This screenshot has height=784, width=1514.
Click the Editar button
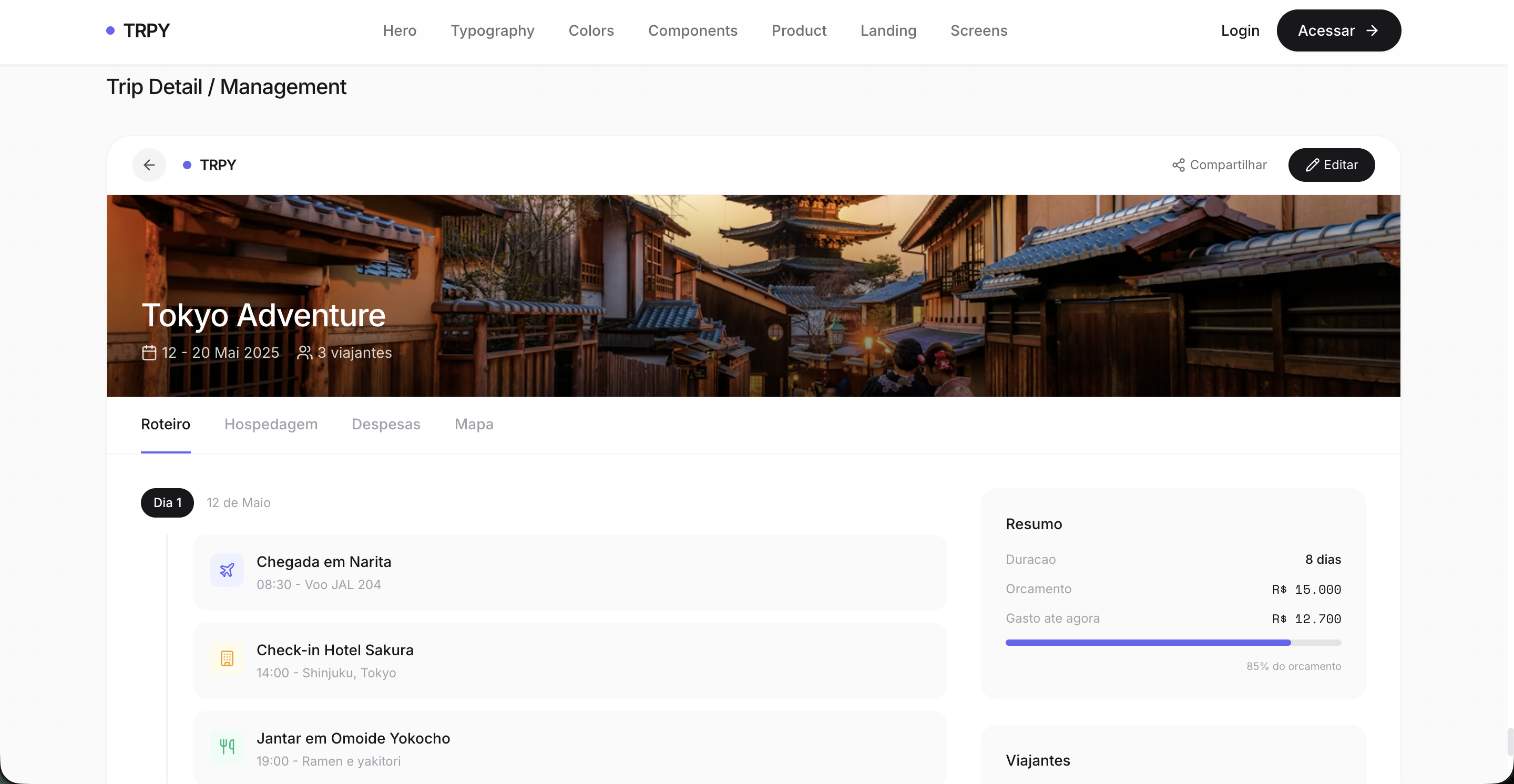click(1332, 165)
